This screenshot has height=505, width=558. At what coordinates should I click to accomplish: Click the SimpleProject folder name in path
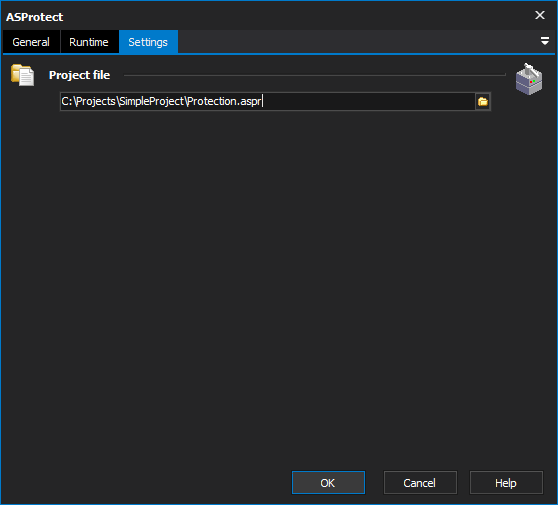click(x=152, y=102)
